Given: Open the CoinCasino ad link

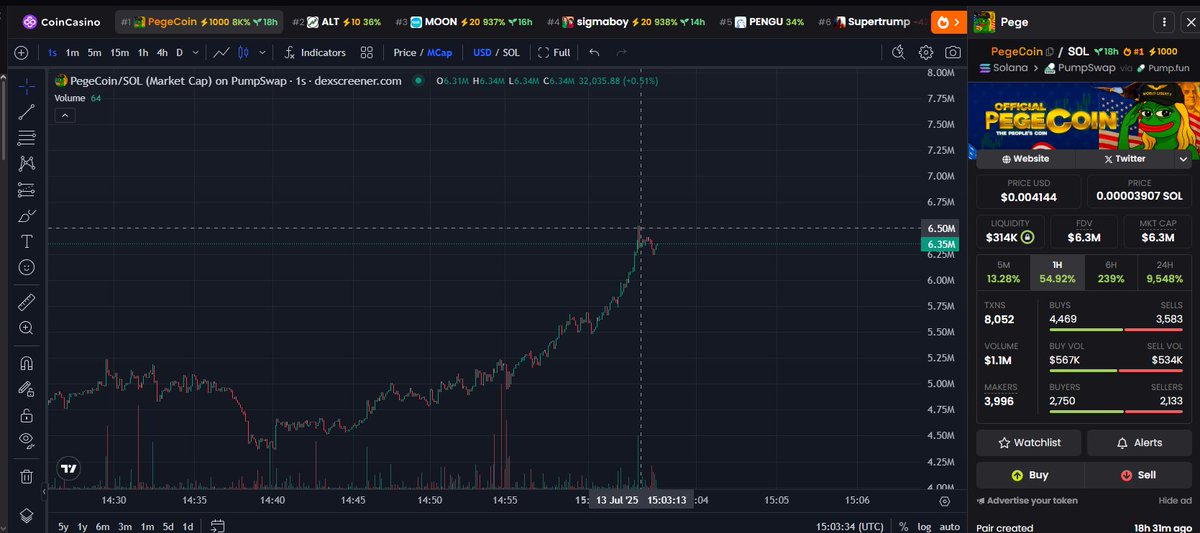Looking at the screenshot, I should (61, 21).
